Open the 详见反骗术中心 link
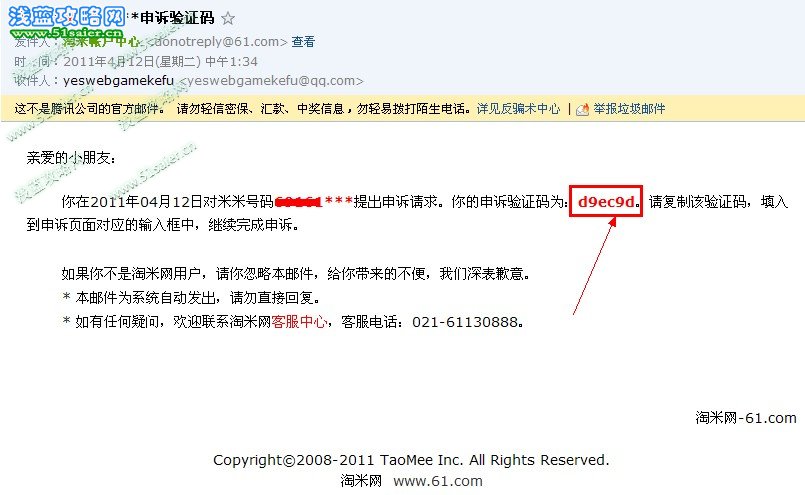The height and width of the screenshot is (495, 805). [519, 109]
